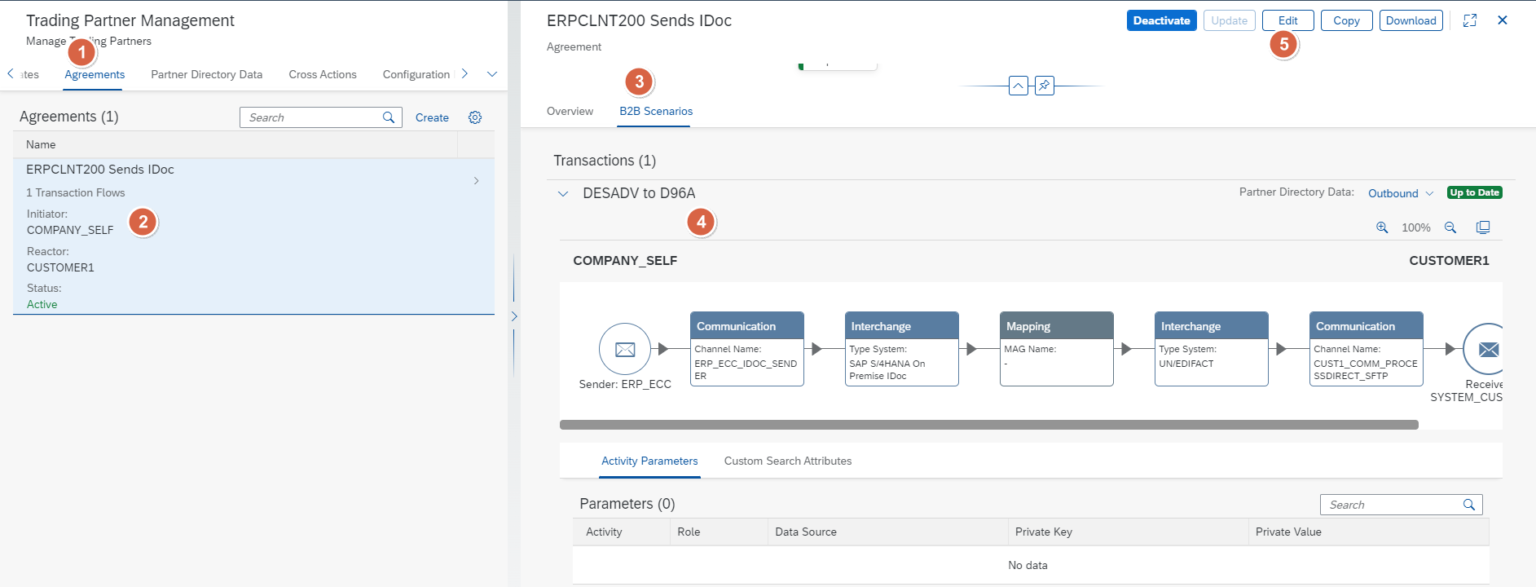Viewport: 1536px width, 587px height.
Task: Collapse the header with the up-arrow button
Action: [x=1018, y=86]
